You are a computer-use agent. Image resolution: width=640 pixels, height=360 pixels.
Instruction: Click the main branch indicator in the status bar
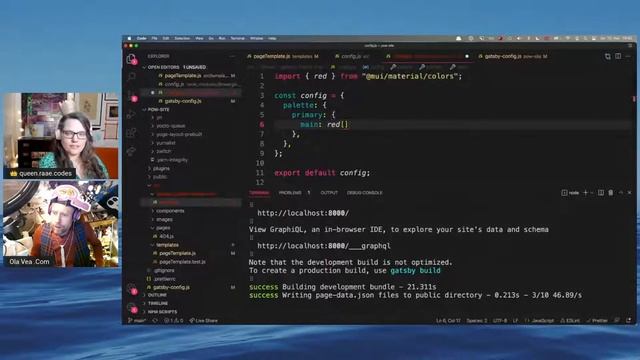coord(137,320)
